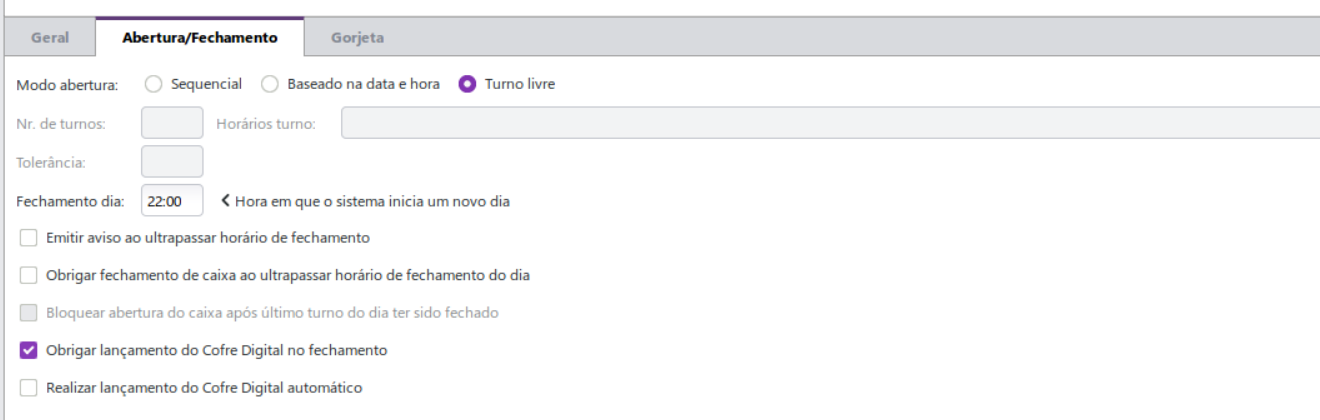Viewport: 1320px width, 420px height.
Task: Enable Emitir aviso ao ultrapassar horário checkbox
Action: coord(28,238)
